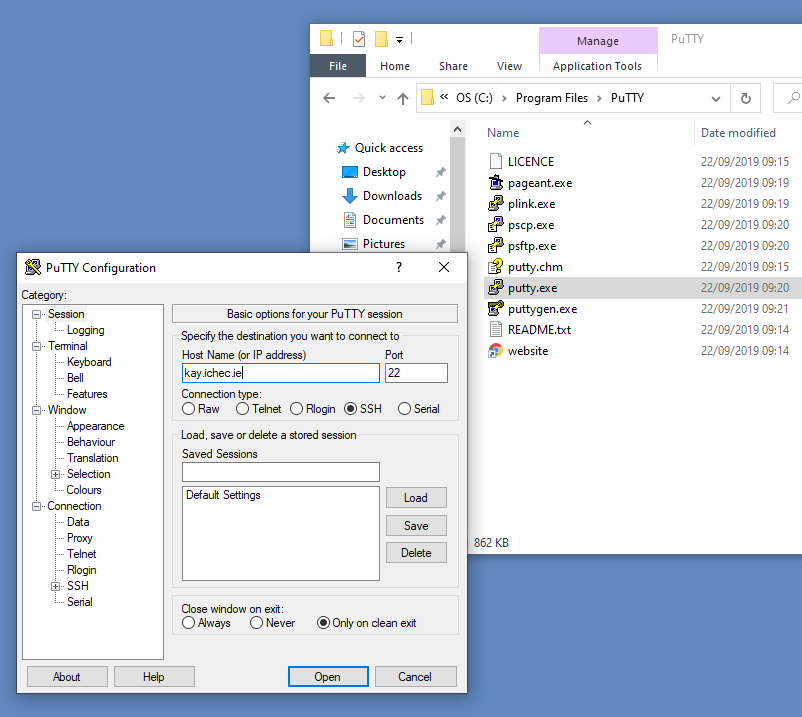
Task: Click the question mark help button in PuTTY
Action: point(399,267)
